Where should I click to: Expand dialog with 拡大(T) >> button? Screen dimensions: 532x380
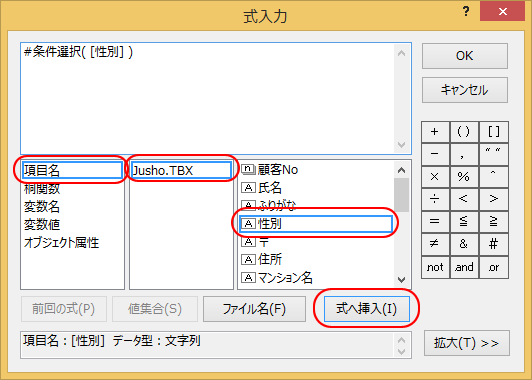(467, 343)
